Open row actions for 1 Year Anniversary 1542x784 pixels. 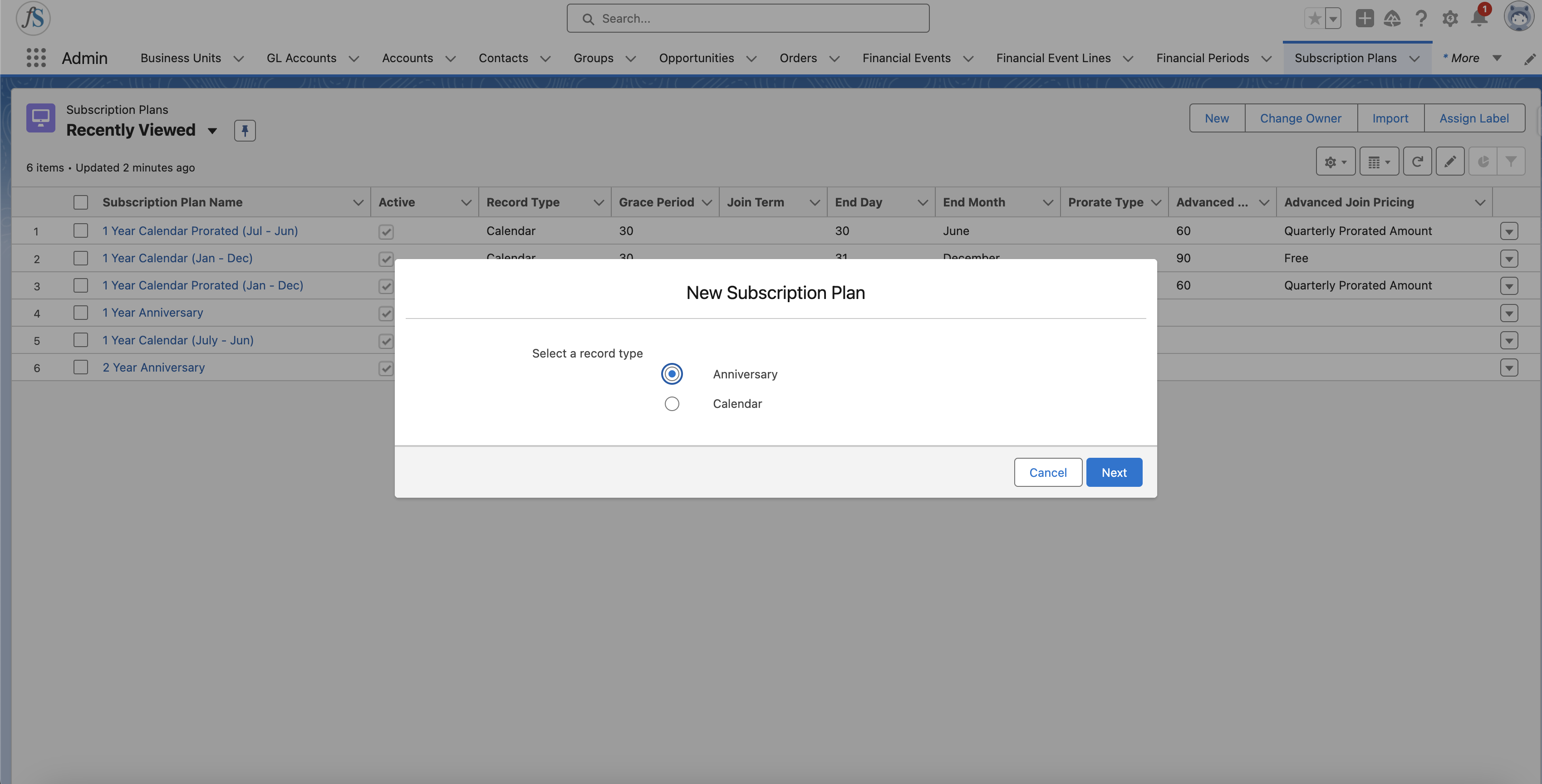tap(1509, 313)
